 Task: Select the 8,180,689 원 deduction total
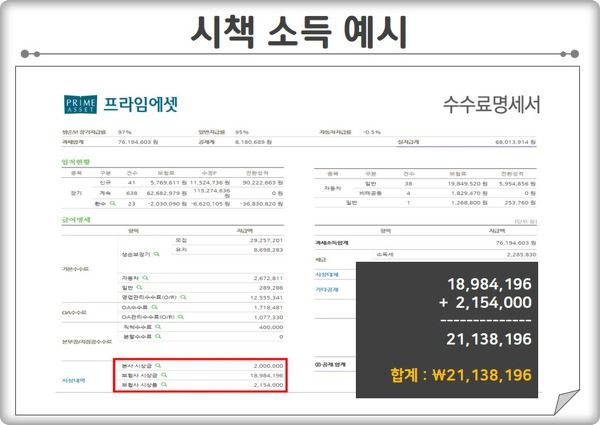point(253,142)
